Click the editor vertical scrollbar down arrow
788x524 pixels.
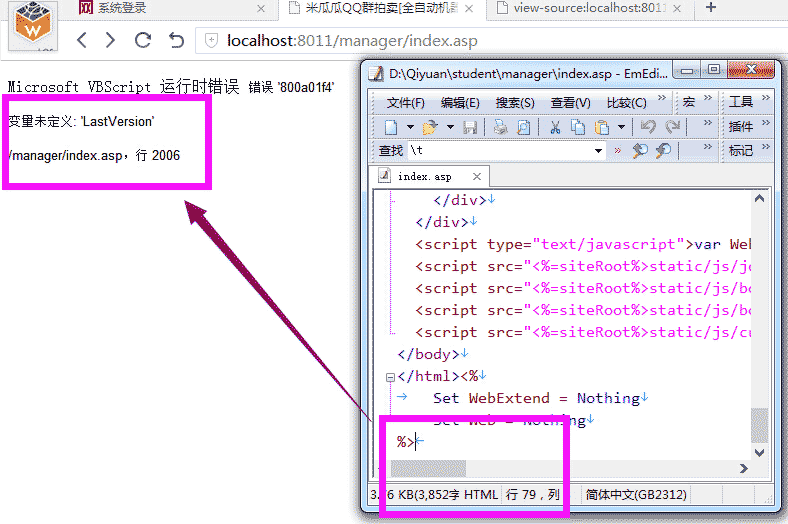tap(759, 452)
